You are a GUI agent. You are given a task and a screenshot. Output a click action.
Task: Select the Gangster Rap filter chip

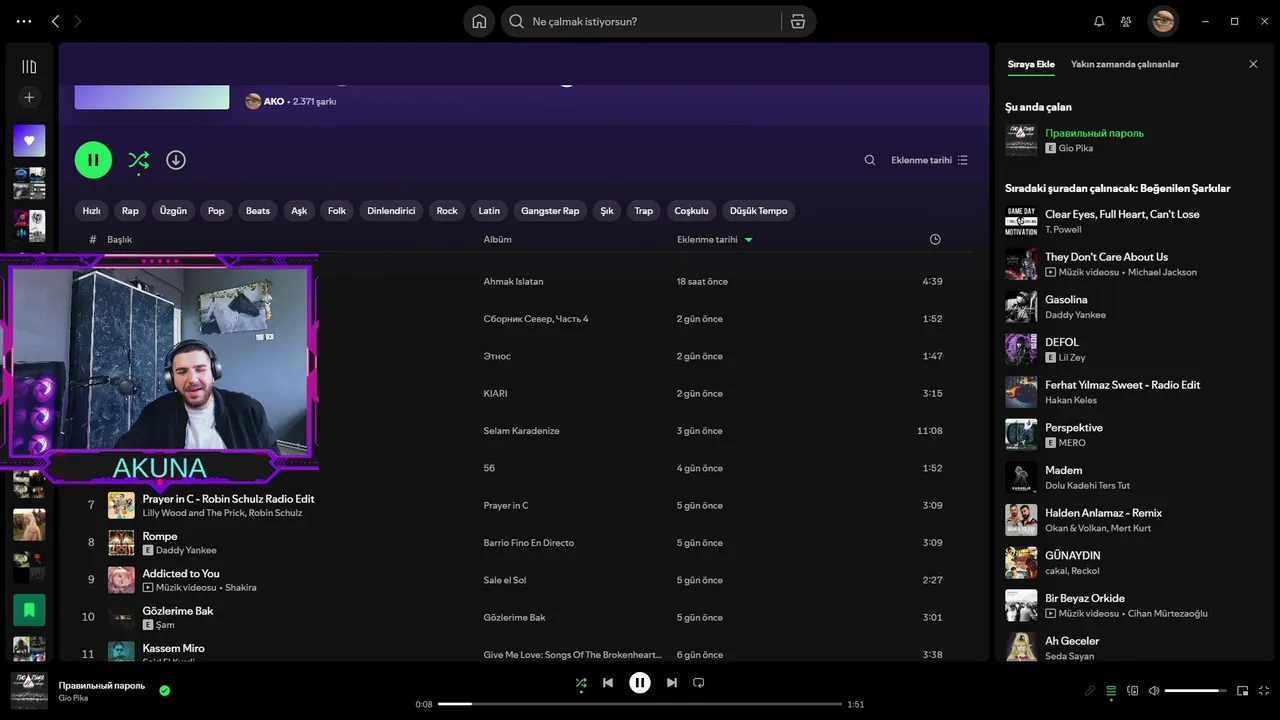point(550,211)
